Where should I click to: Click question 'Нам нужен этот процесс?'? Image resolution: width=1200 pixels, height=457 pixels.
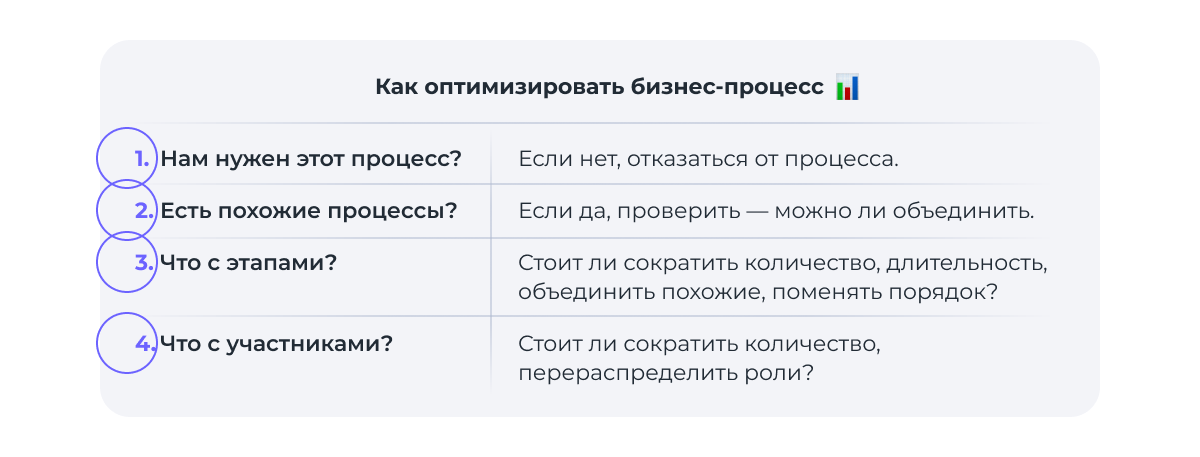click(x=311, y=158)
